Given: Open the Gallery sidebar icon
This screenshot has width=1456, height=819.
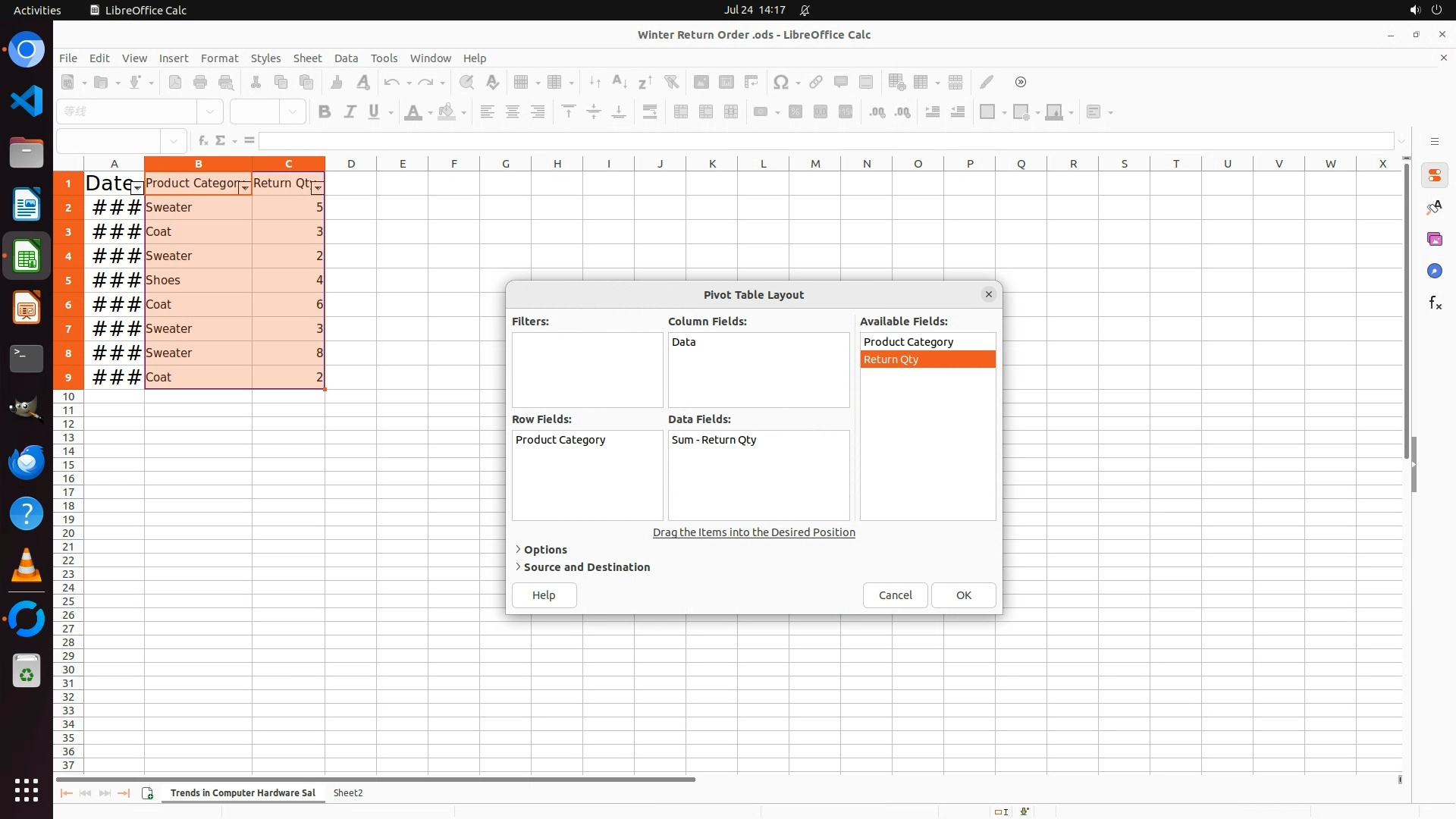Looking at the screenshot, I should (1434, 240).
